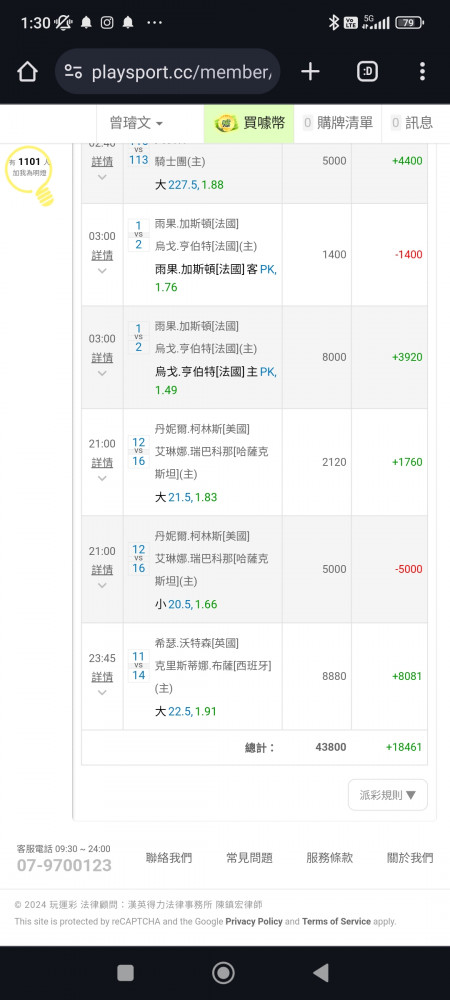Image resolution: width=450 pixels, height=1000 pixels.
Task: Open the 買噱幣 tab
Action: (x=249, y=123)
